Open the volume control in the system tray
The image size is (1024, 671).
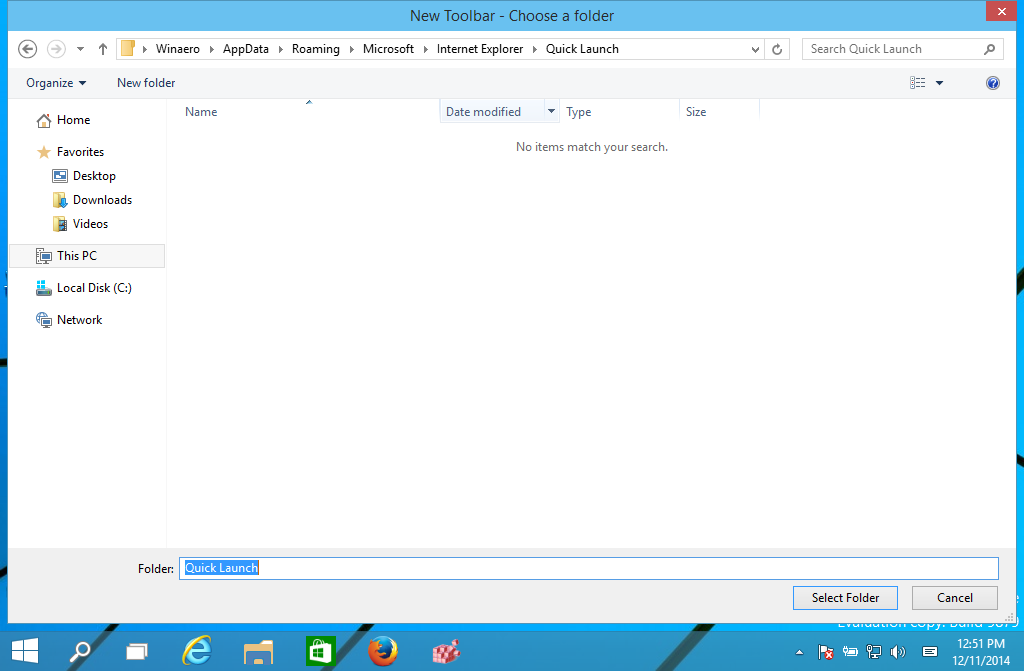tap(898, 651)
